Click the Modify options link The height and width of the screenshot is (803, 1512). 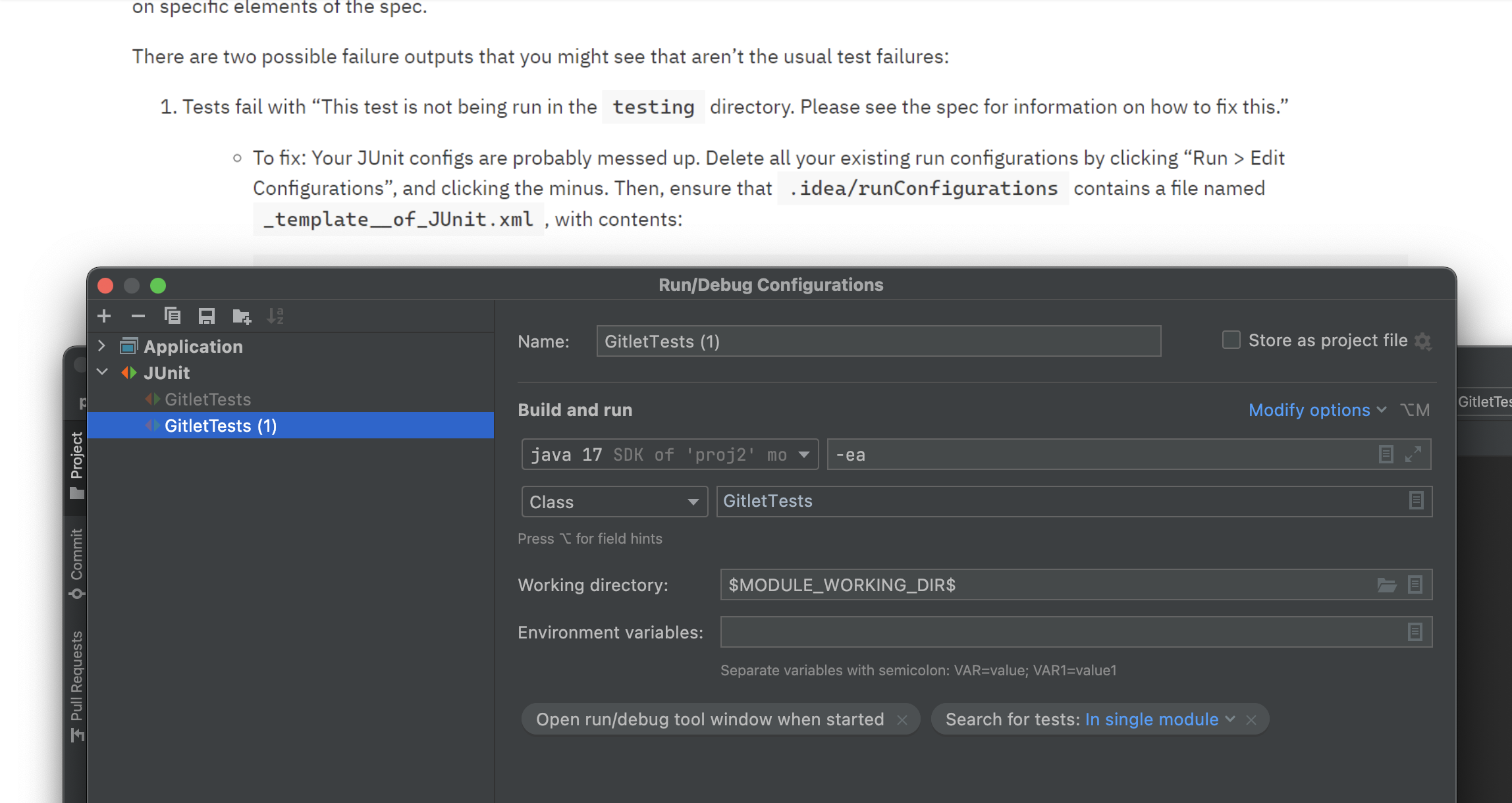[1309, 410]
